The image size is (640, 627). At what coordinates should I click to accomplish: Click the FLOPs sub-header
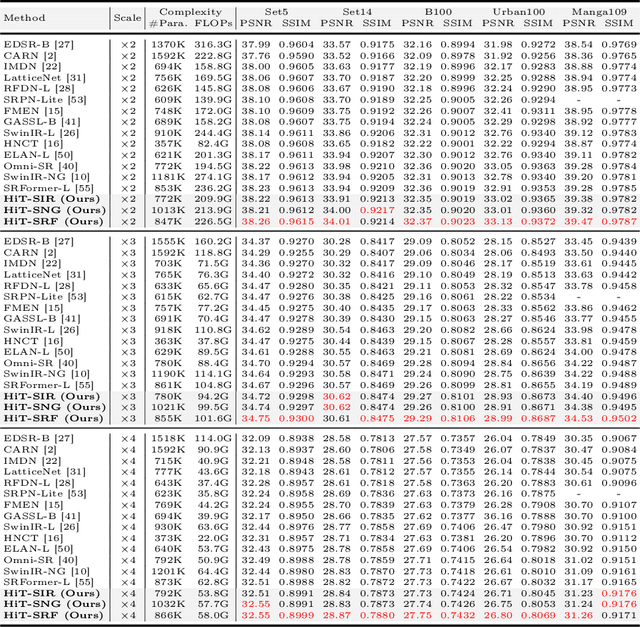pyautogui.click(x=212, y=23)
